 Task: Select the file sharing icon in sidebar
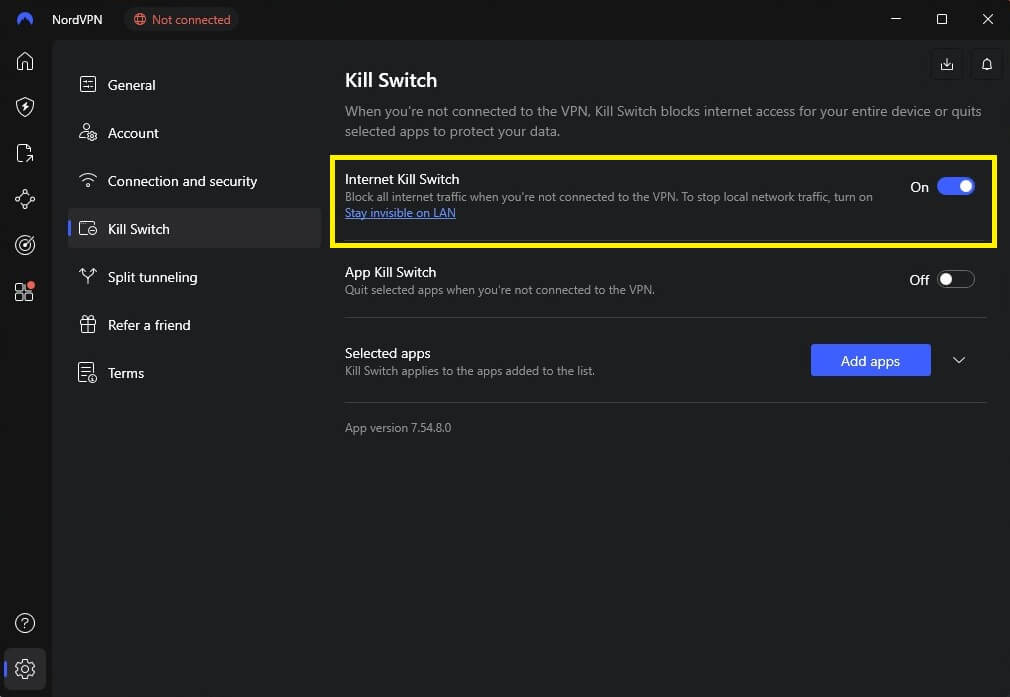pyautogui.click(x=25, y=153)
